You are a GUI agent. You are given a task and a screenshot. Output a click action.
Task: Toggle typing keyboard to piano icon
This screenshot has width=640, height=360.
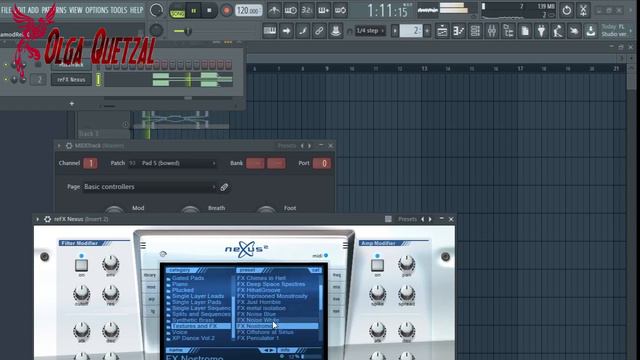pyautogui.click(x=270, y=31)
